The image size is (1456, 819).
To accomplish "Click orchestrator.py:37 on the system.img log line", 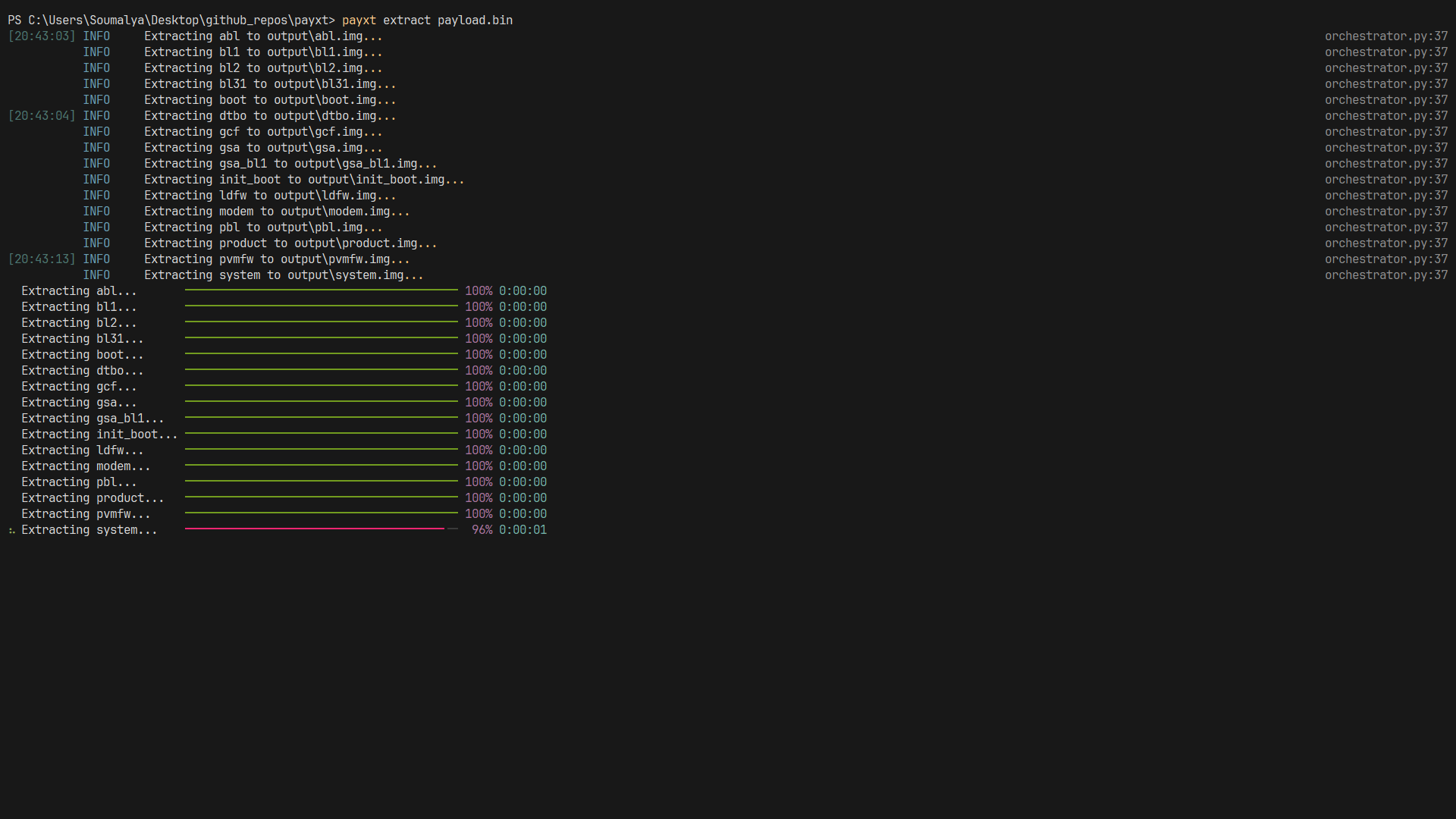I will pos(1386,275).
